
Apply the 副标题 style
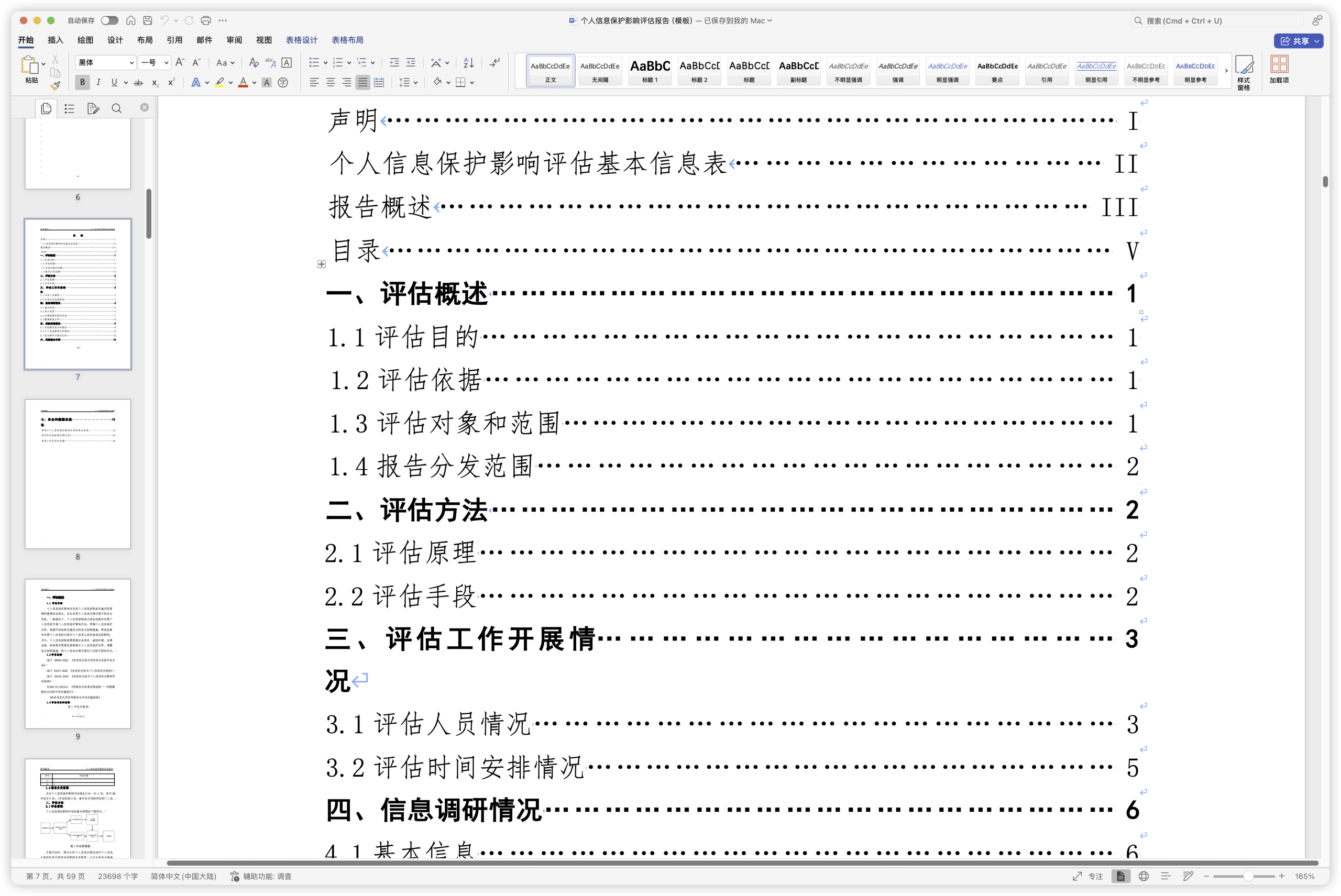coord(798,70)
